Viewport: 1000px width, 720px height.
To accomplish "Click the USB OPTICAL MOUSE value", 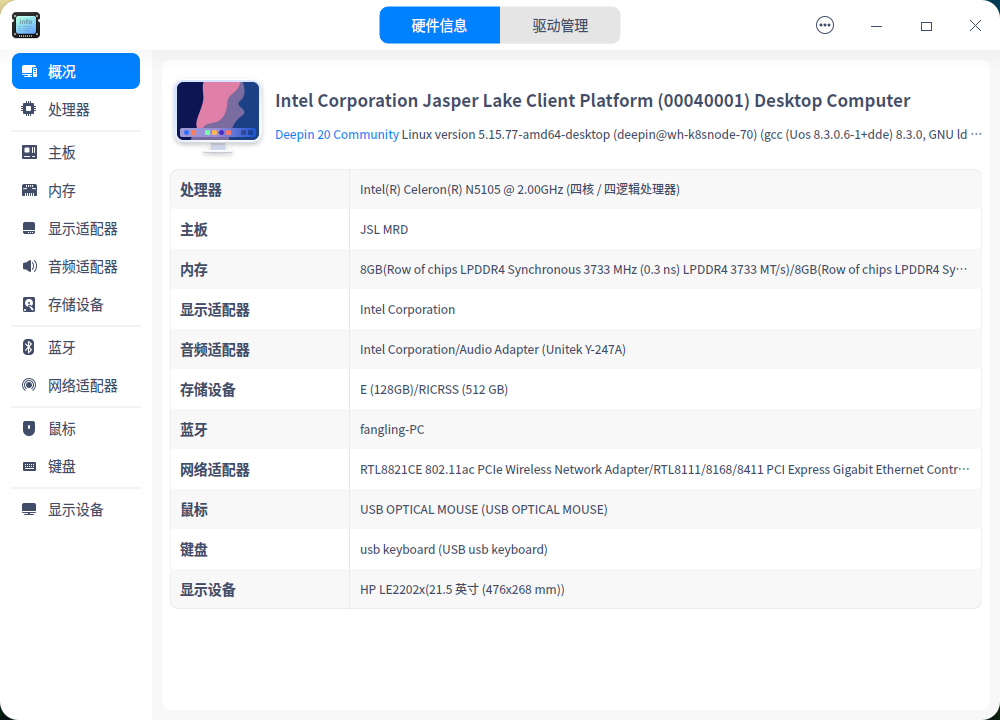I will point(483,510).
